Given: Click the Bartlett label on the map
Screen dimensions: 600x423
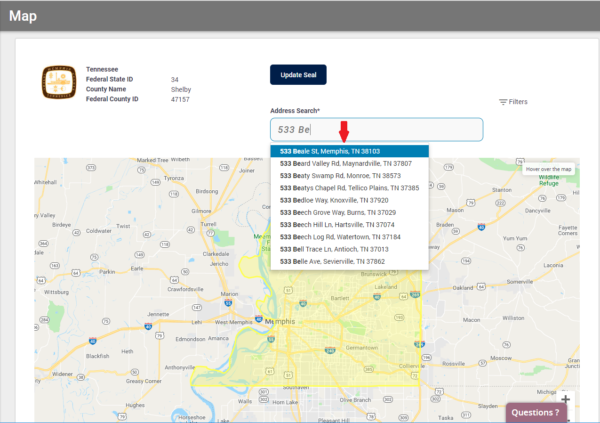Looking at the screenshot, I should pos(340,298).
